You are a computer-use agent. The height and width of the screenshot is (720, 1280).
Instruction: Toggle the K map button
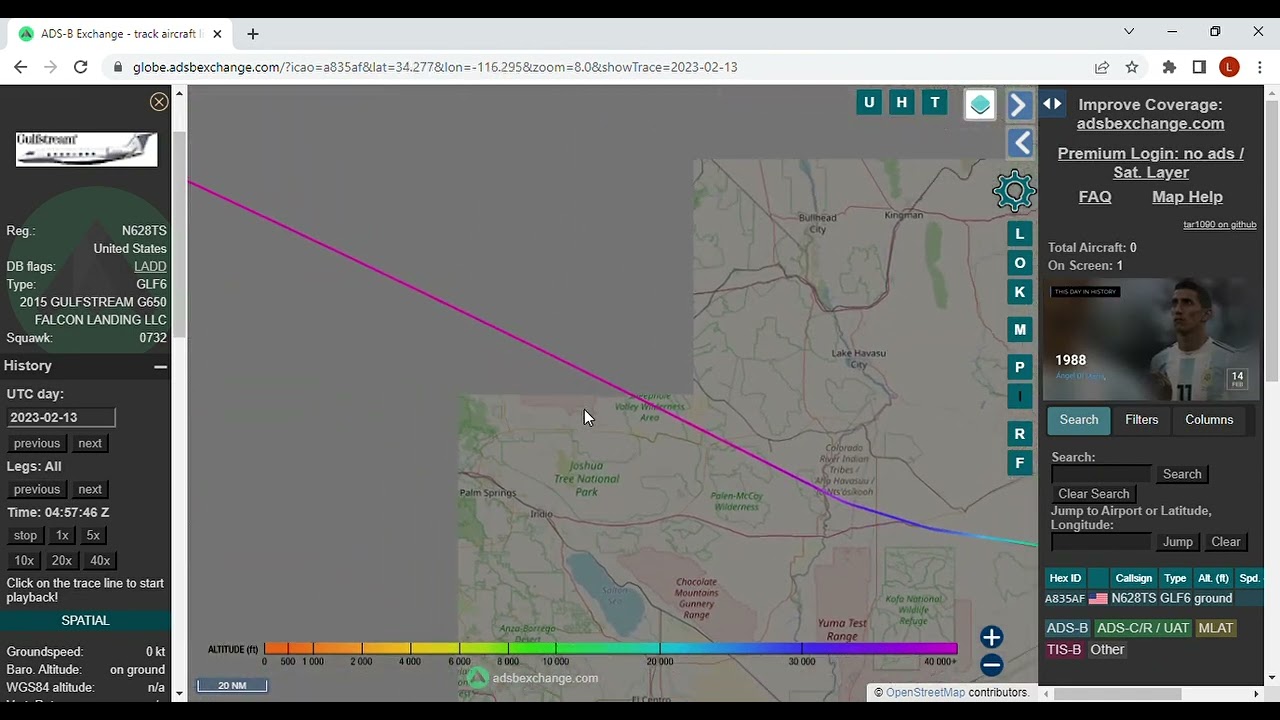[x=1020, y=292]
